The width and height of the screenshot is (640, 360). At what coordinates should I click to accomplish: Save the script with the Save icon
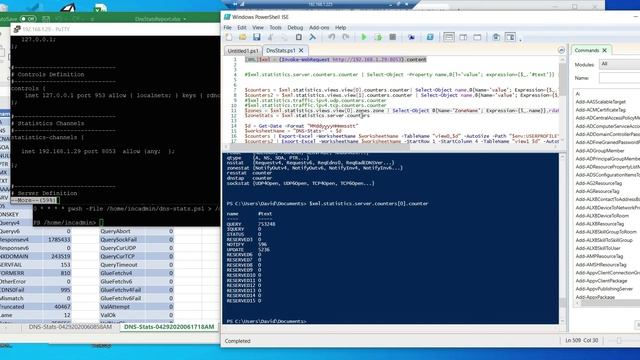(x=256, y=37)
